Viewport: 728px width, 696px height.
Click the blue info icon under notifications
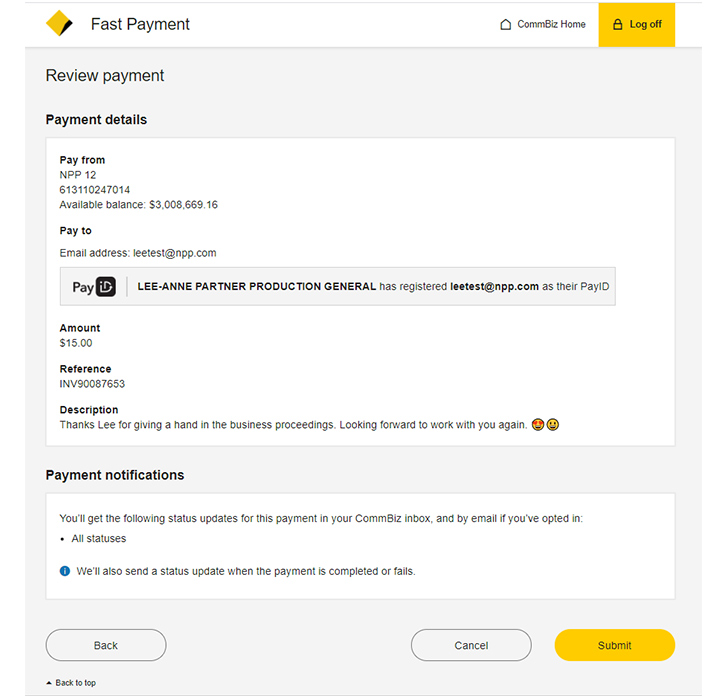(66, 571)
